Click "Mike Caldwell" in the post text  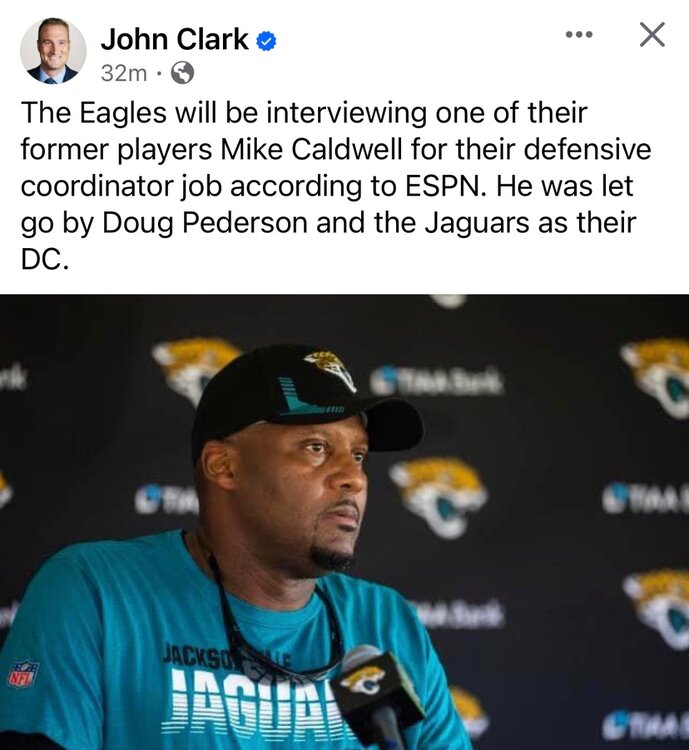(311, 149)
